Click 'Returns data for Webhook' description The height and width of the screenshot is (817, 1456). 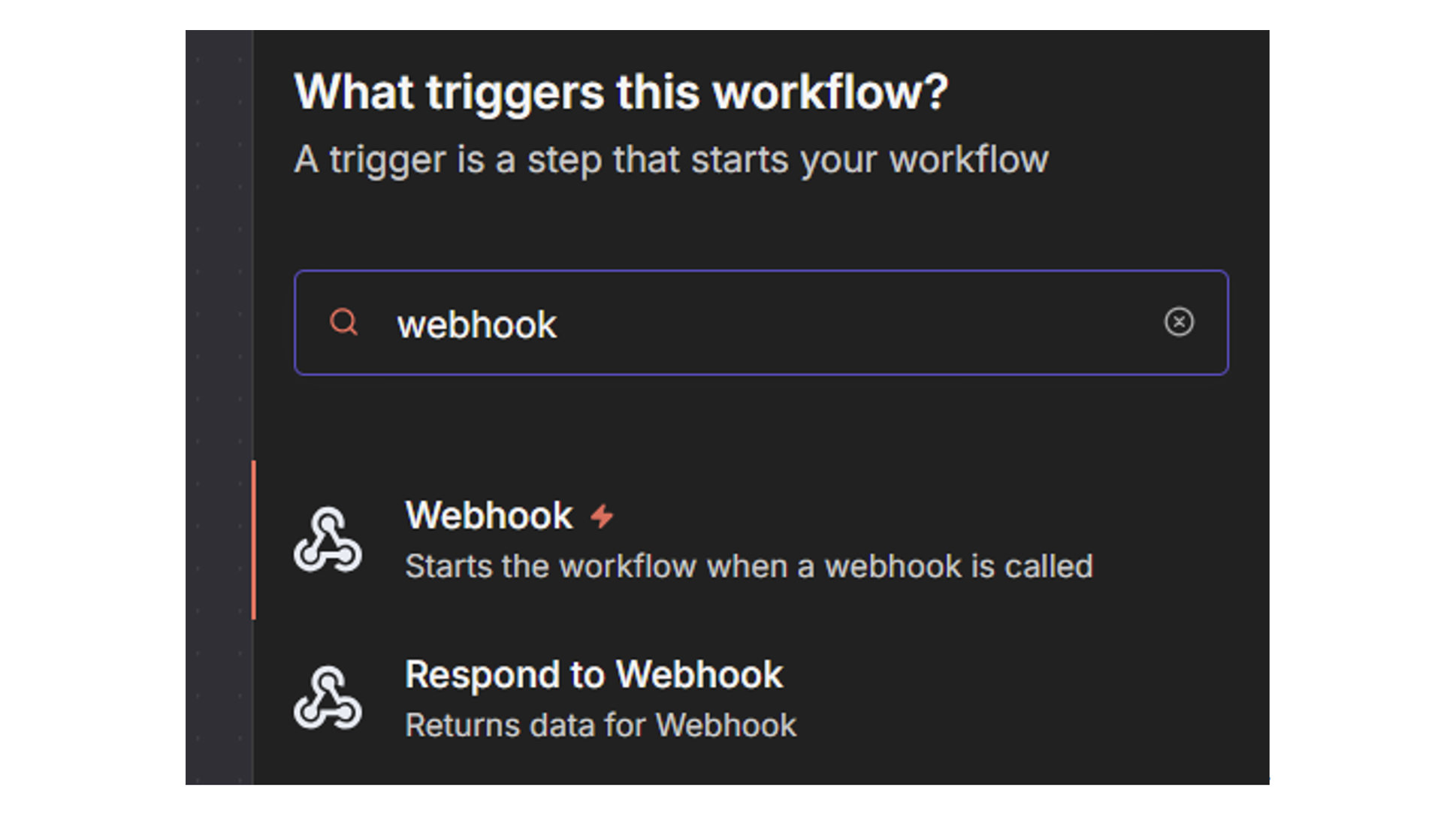600,726
